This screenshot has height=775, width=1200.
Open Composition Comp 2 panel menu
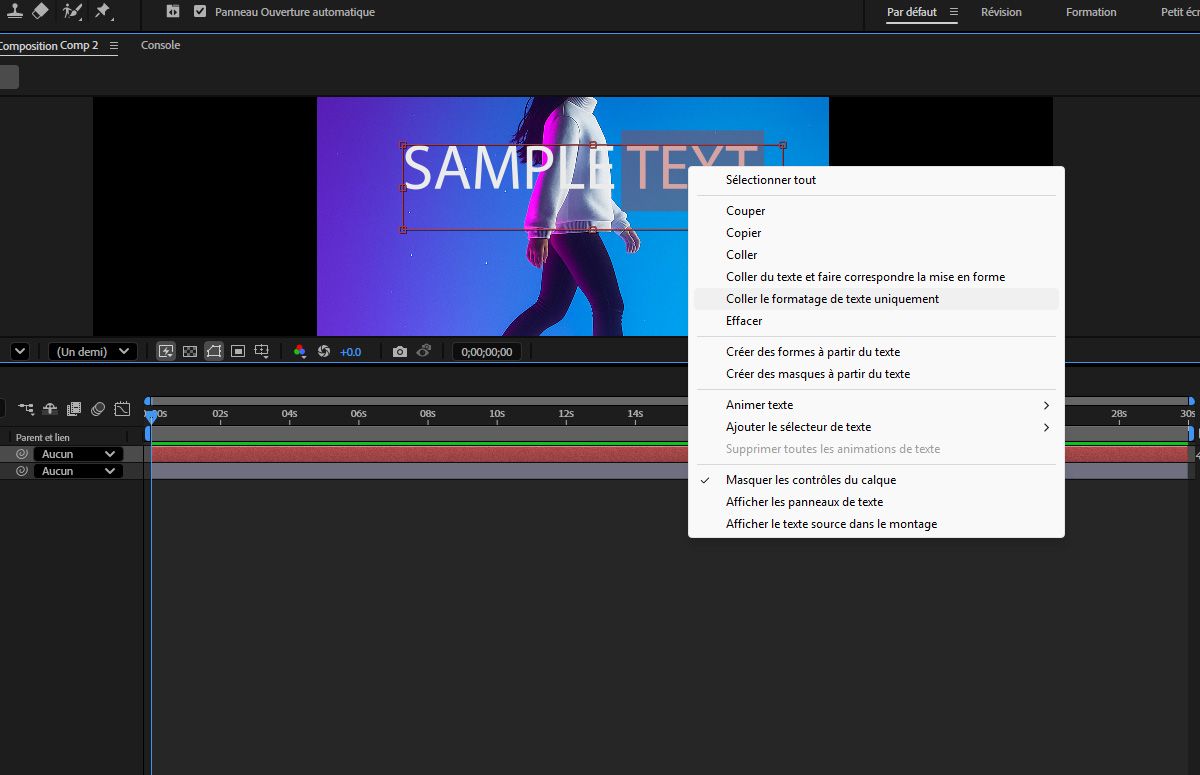(x=113, y=46)
